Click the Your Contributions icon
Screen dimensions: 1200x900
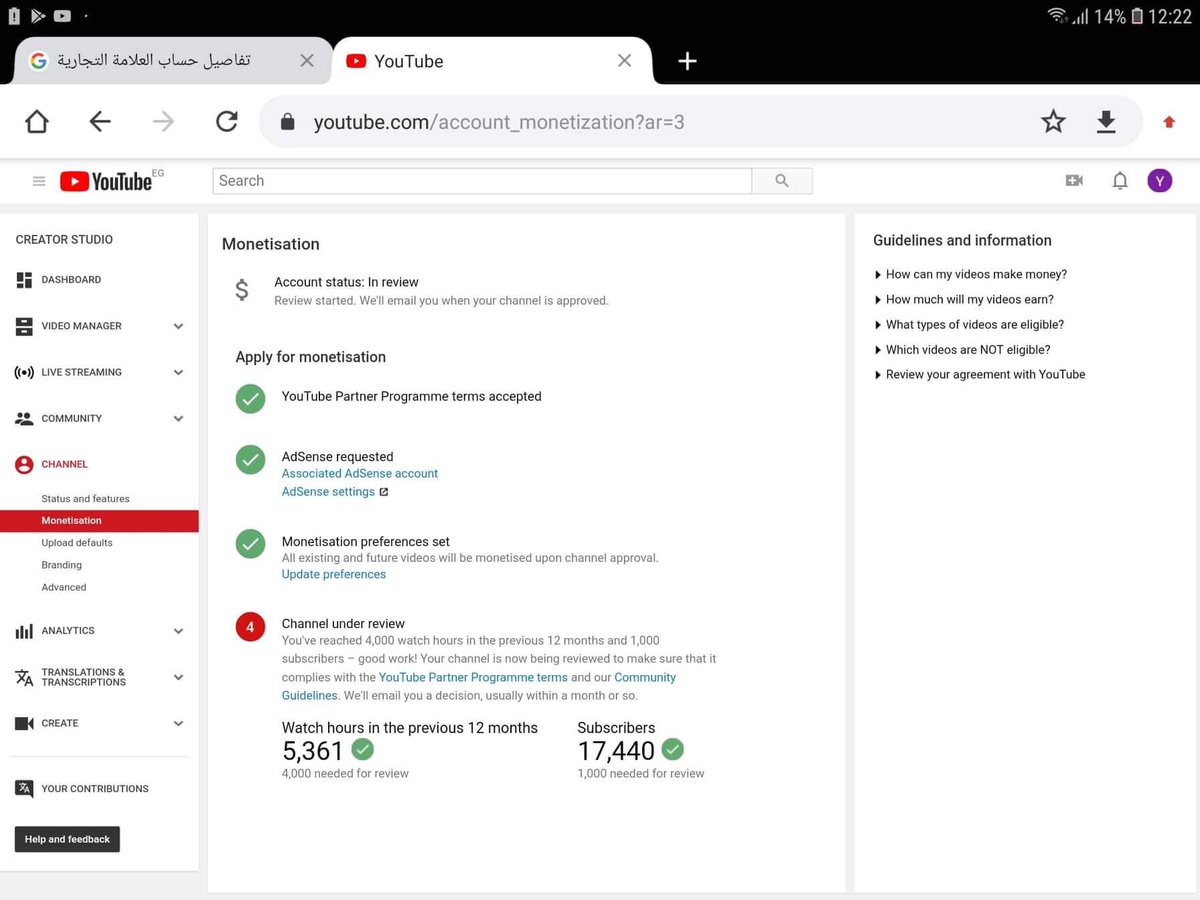click(24, 788)
